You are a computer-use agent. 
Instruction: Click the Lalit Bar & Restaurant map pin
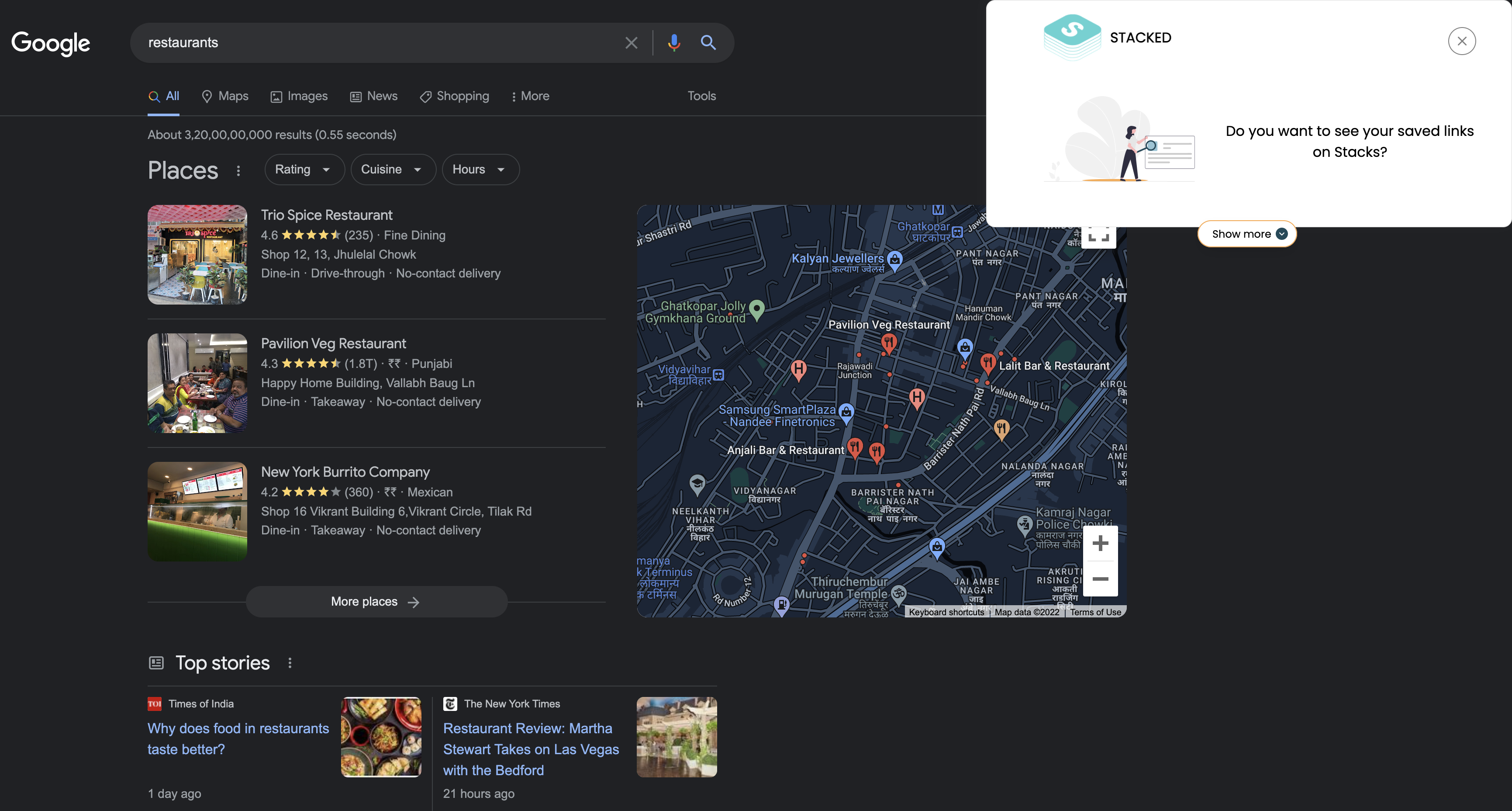coord(988,364)
